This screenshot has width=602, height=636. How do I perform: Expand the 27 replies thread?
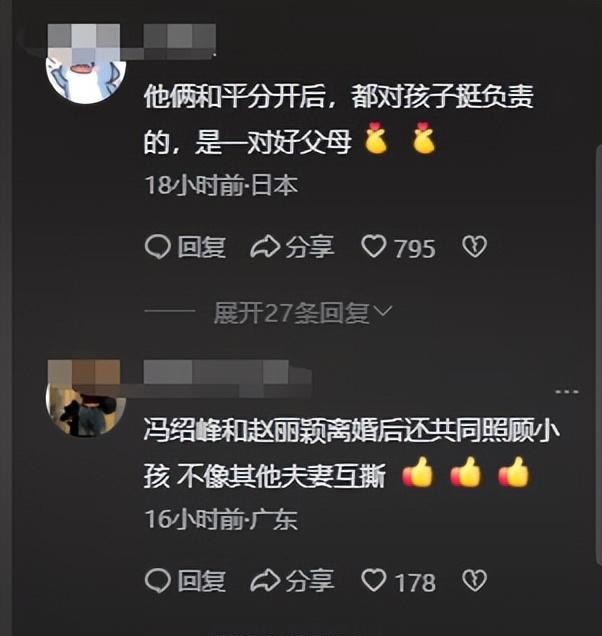click(x=291, y=313)
